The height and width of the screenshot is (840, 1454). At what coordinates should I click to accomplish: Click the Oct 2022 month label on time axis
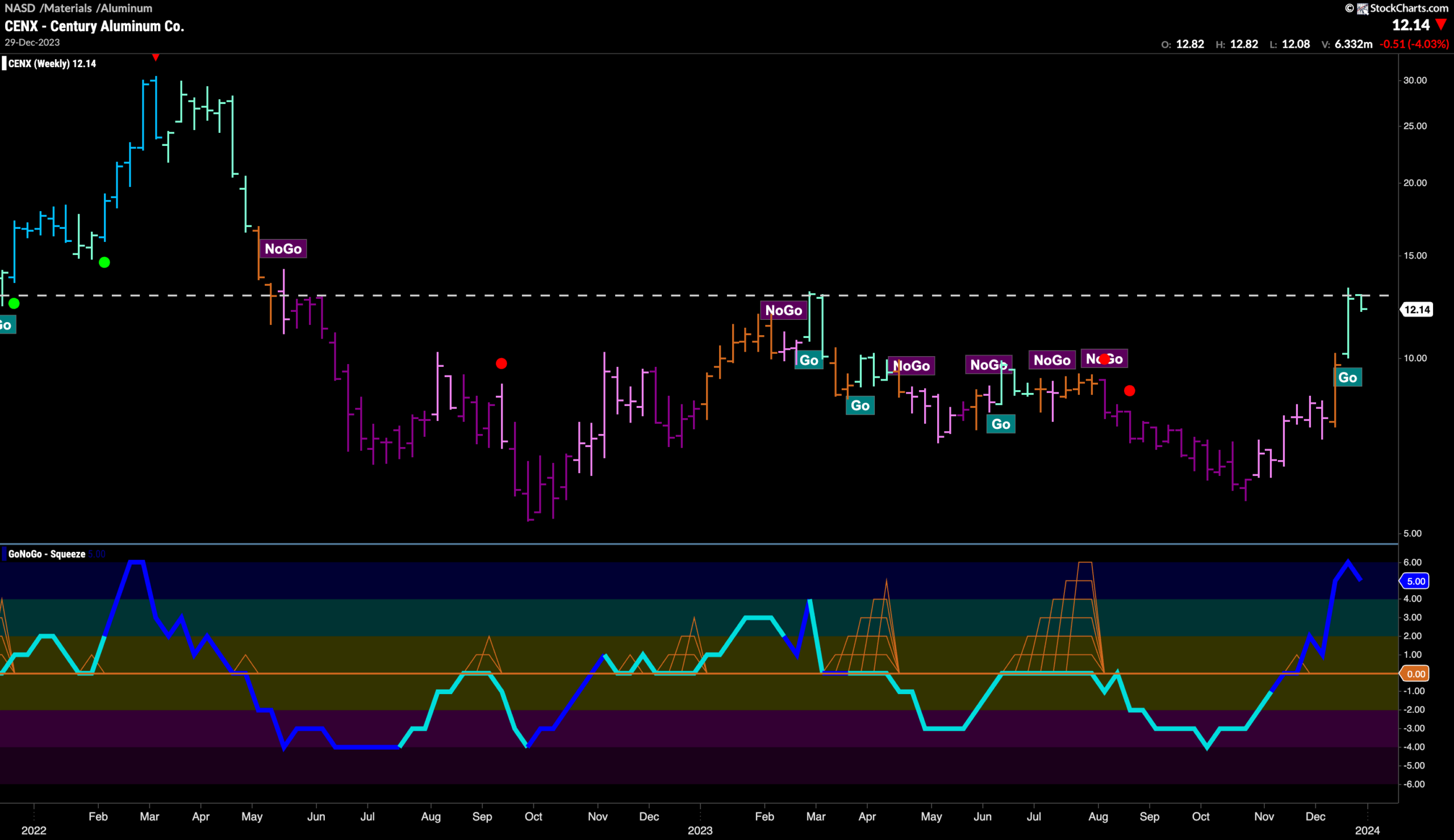click(533, 817)
